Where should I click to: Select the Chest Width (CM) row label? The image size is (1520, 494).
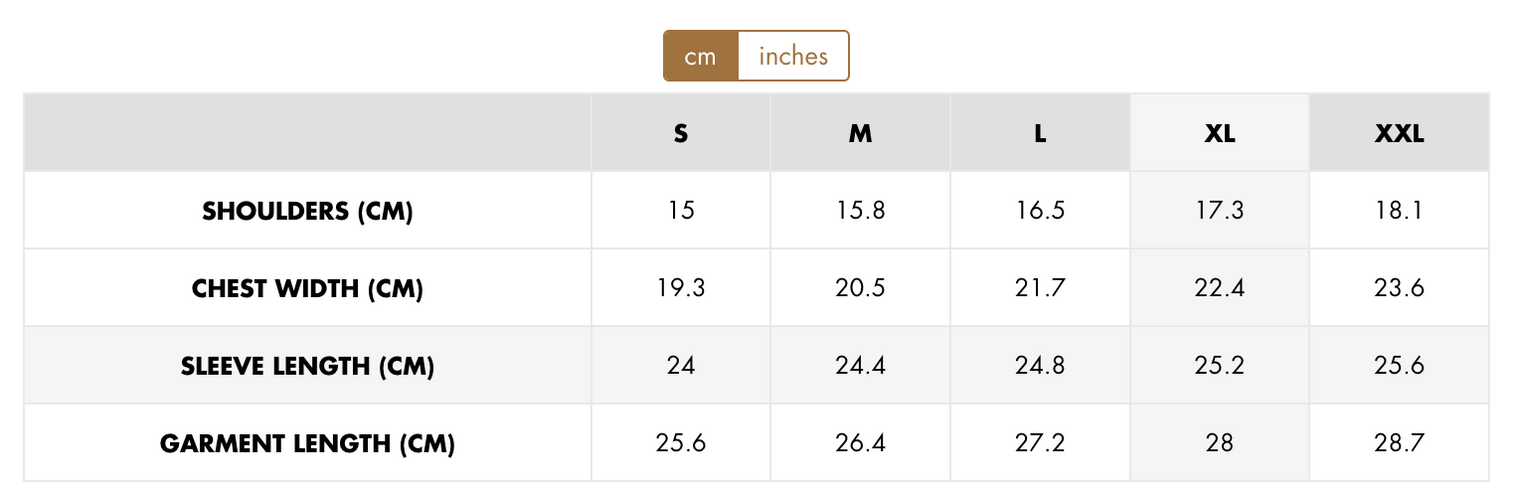(307, 289)
